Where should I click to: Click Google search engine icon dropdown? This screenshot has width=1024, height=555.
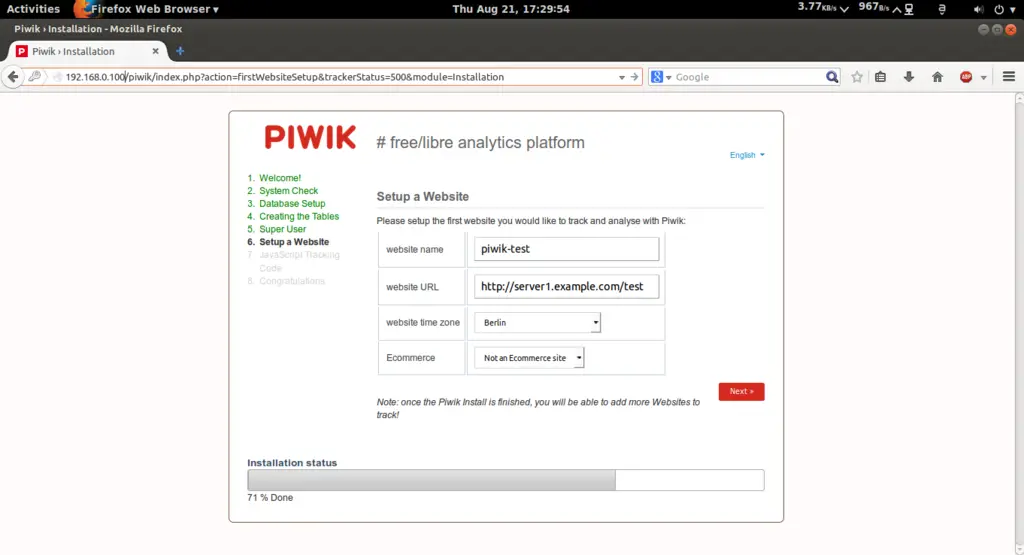pyautogui.click(x=660, y=77)
